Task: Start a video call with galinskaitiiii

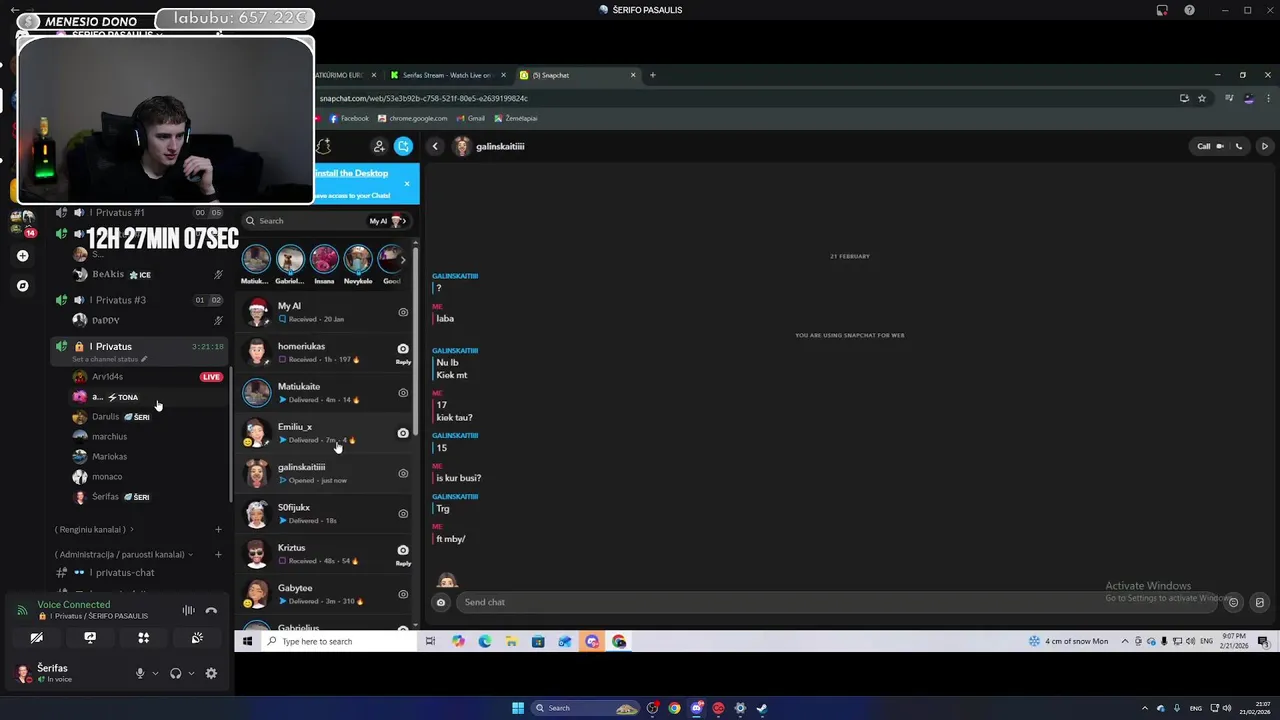Action: coord(1220,146)
